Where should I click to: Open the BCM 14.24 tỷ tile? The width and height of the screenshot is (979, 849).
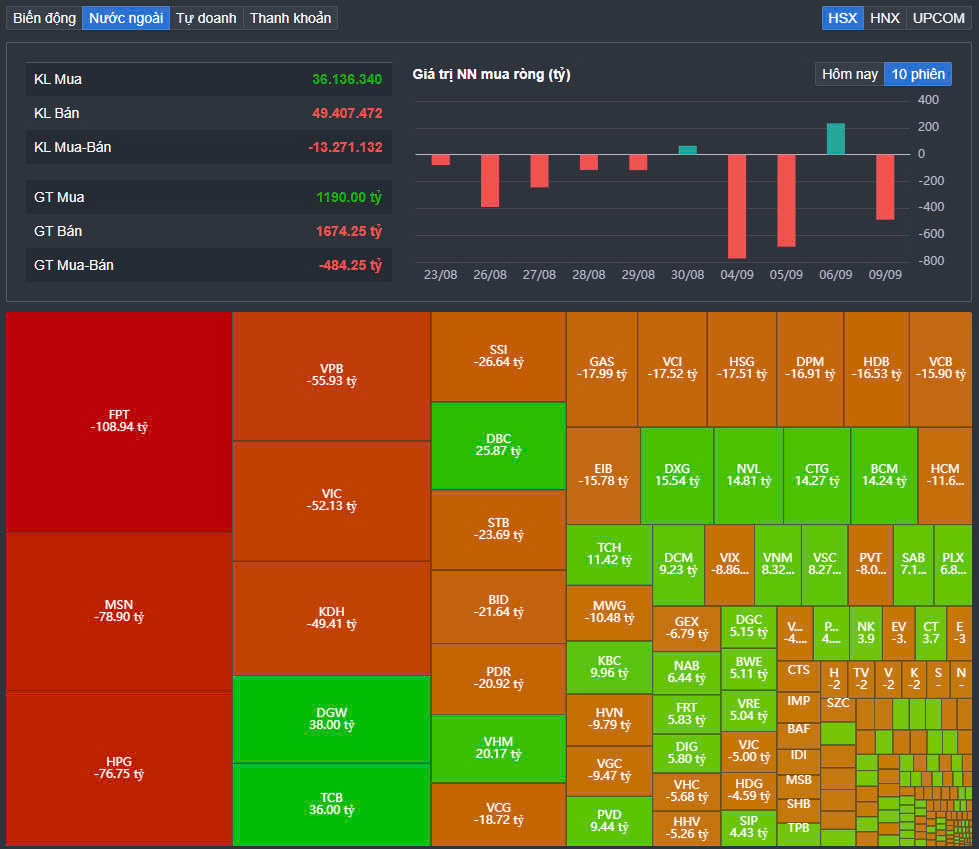(884, 476)
